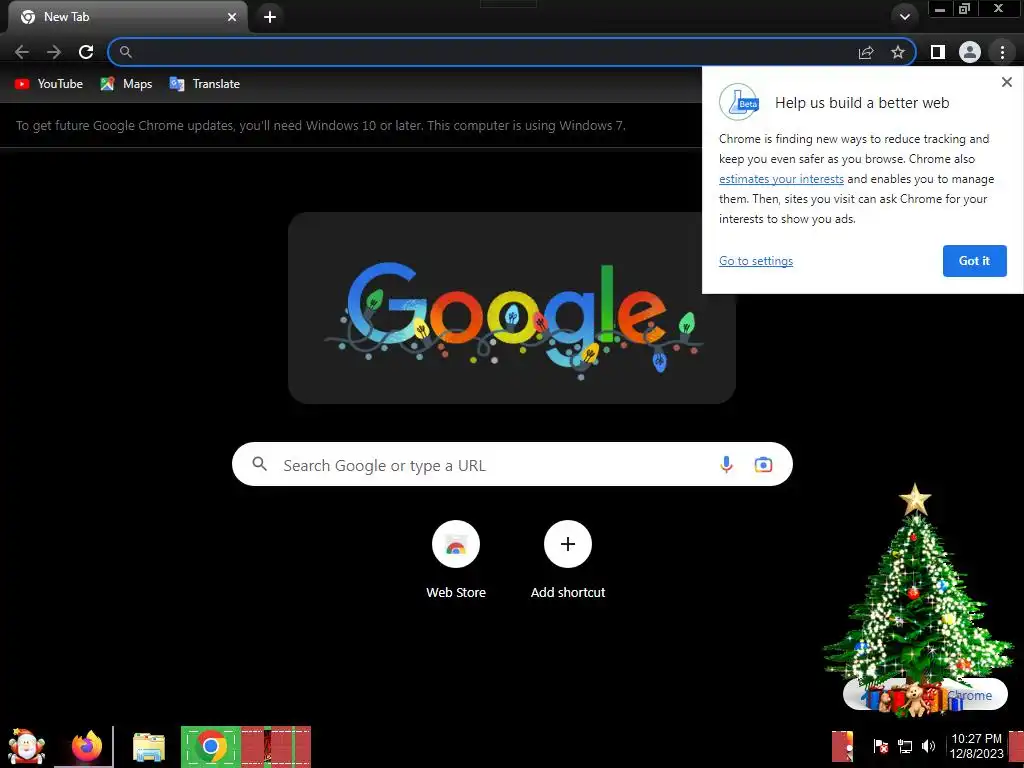
Task: Click the volume speaker tray icon
Action: 928,746
